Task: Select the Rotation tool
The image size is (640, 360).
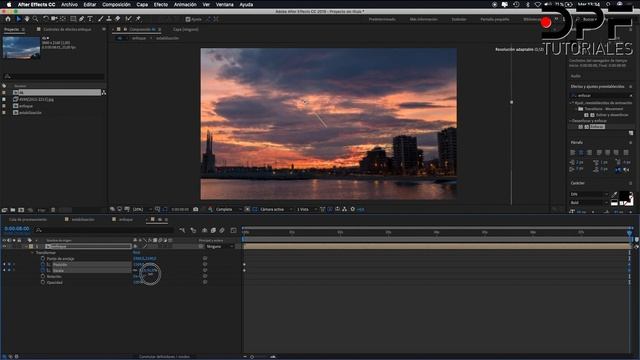Action: click(46, 19)
